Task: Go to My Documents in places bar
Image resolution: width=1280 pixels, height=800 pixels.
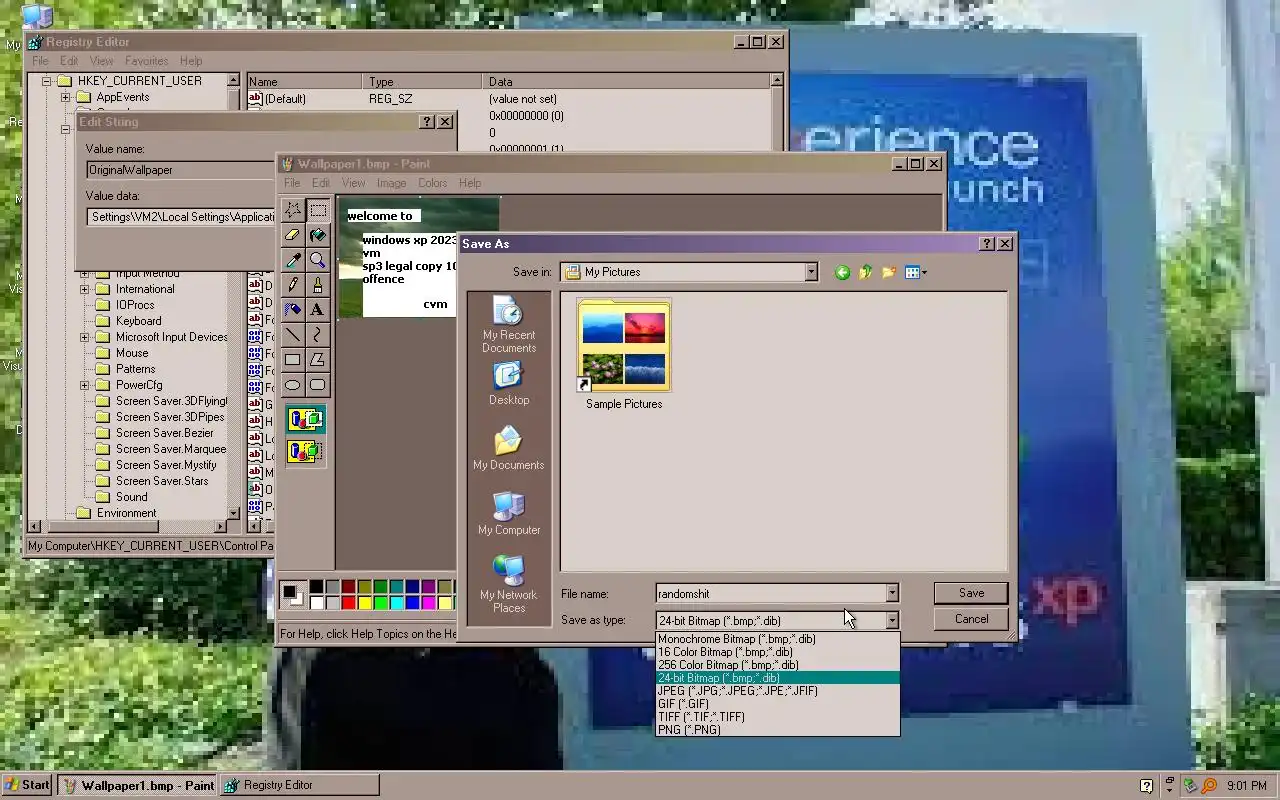Action: (509, 448)
